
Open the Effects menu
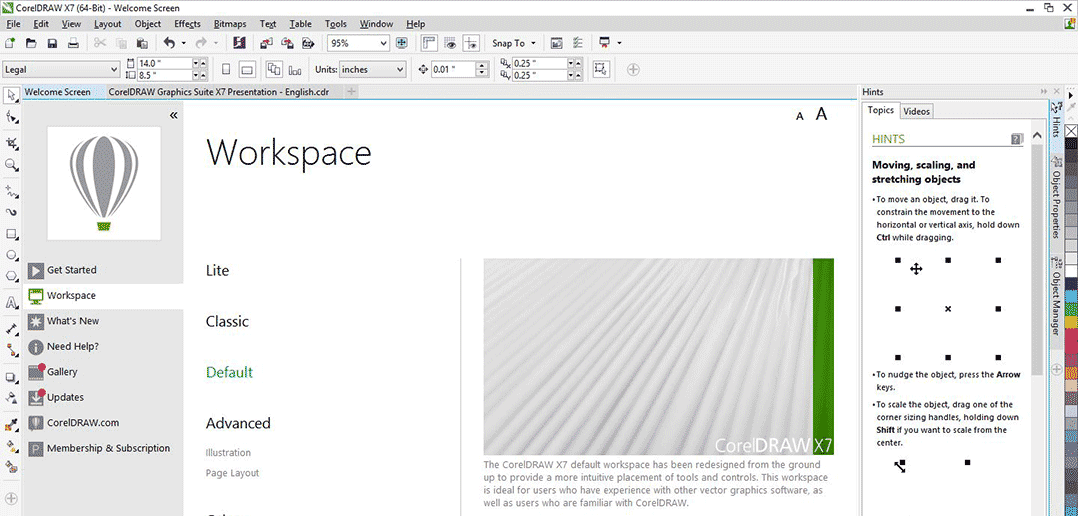(187, 23)
